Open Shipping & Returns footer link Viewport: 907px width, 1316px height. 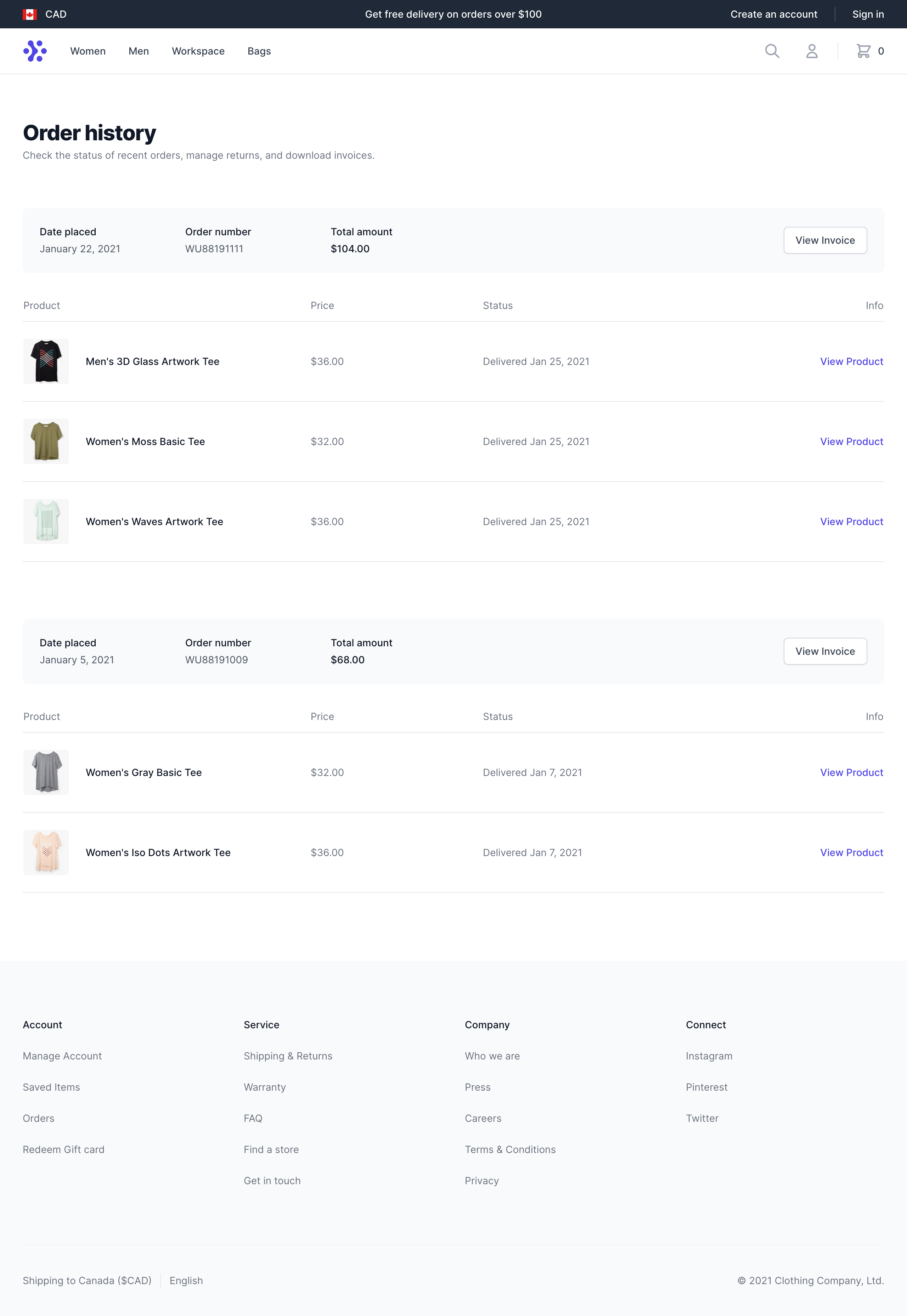click(288, 1056)
